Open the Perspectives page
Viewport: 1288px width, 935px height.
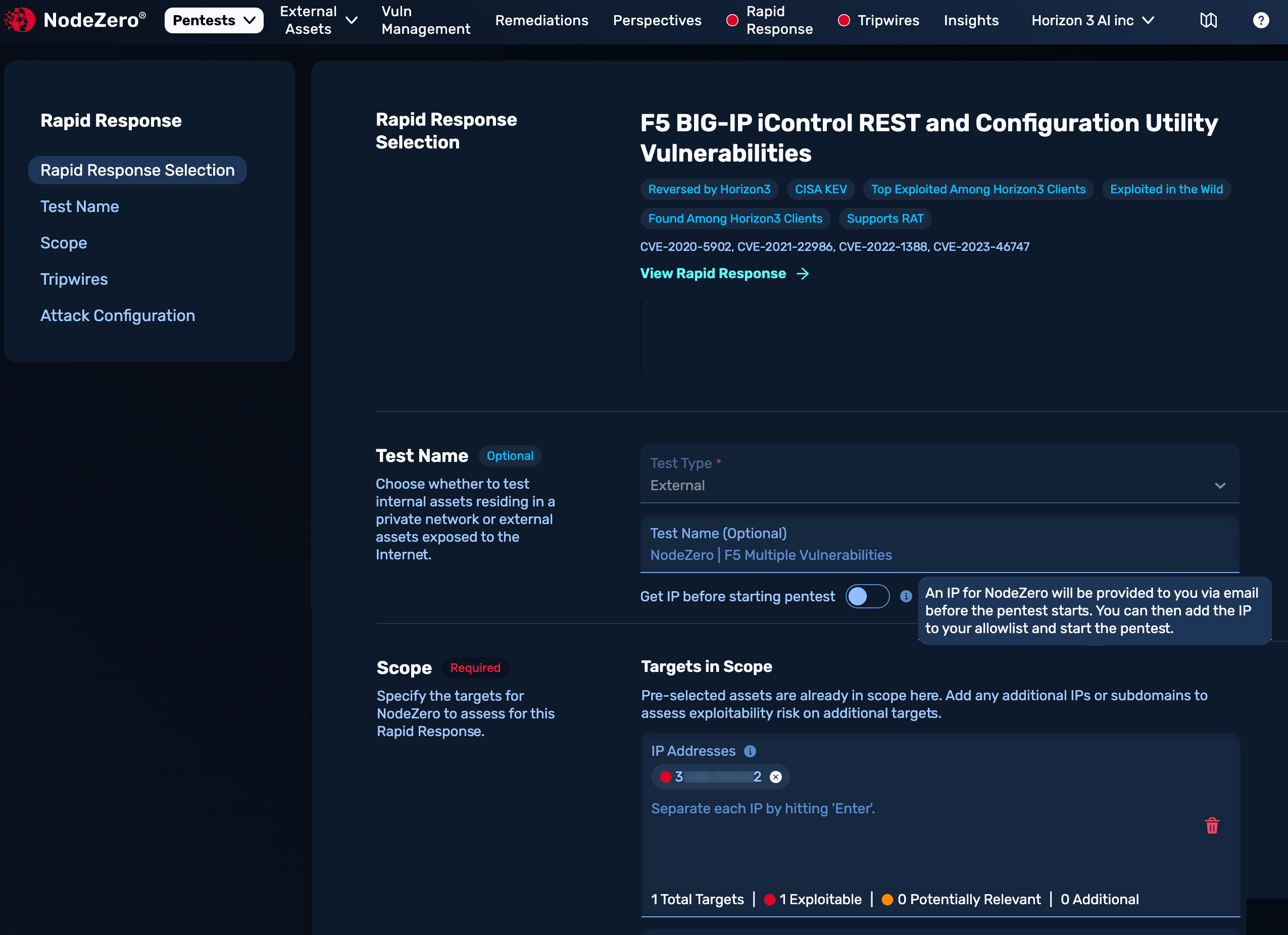click(x=657, y=20)
